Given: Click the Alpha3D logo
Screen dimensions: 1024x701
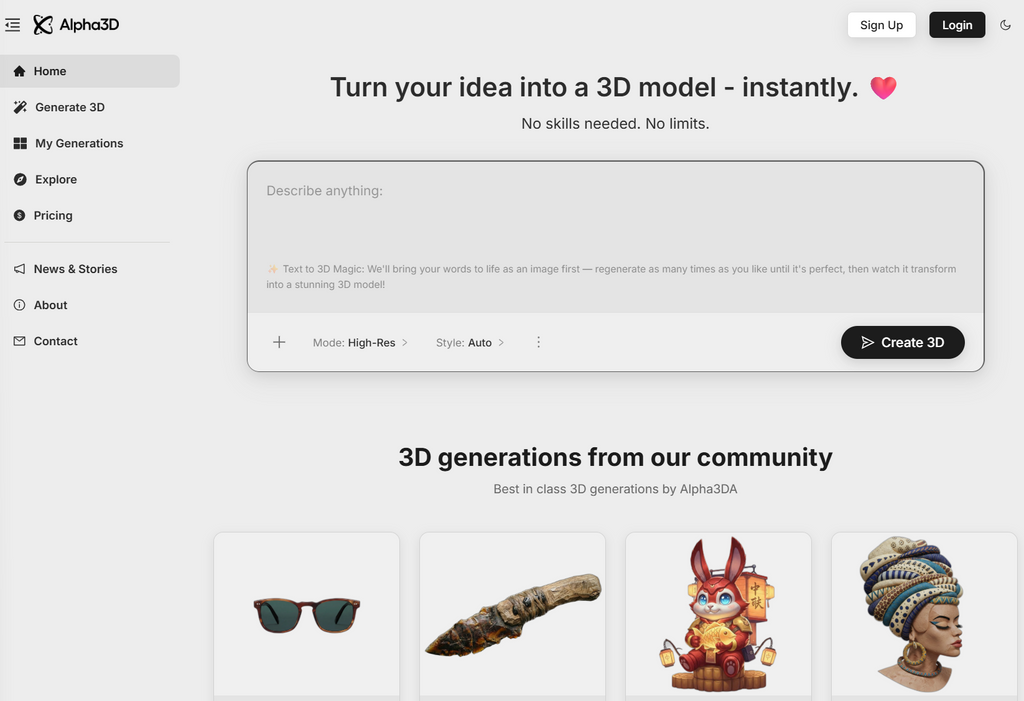Looking at the screenshot, I should coord(76,25).
